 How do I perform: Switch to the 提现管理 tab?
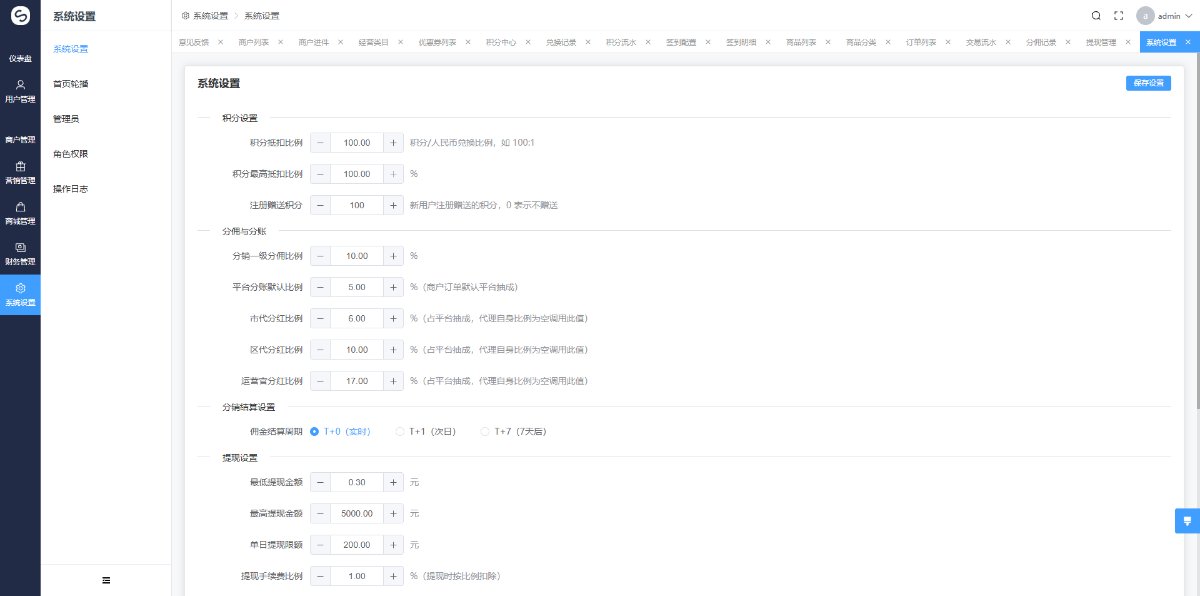(1100, 43)
